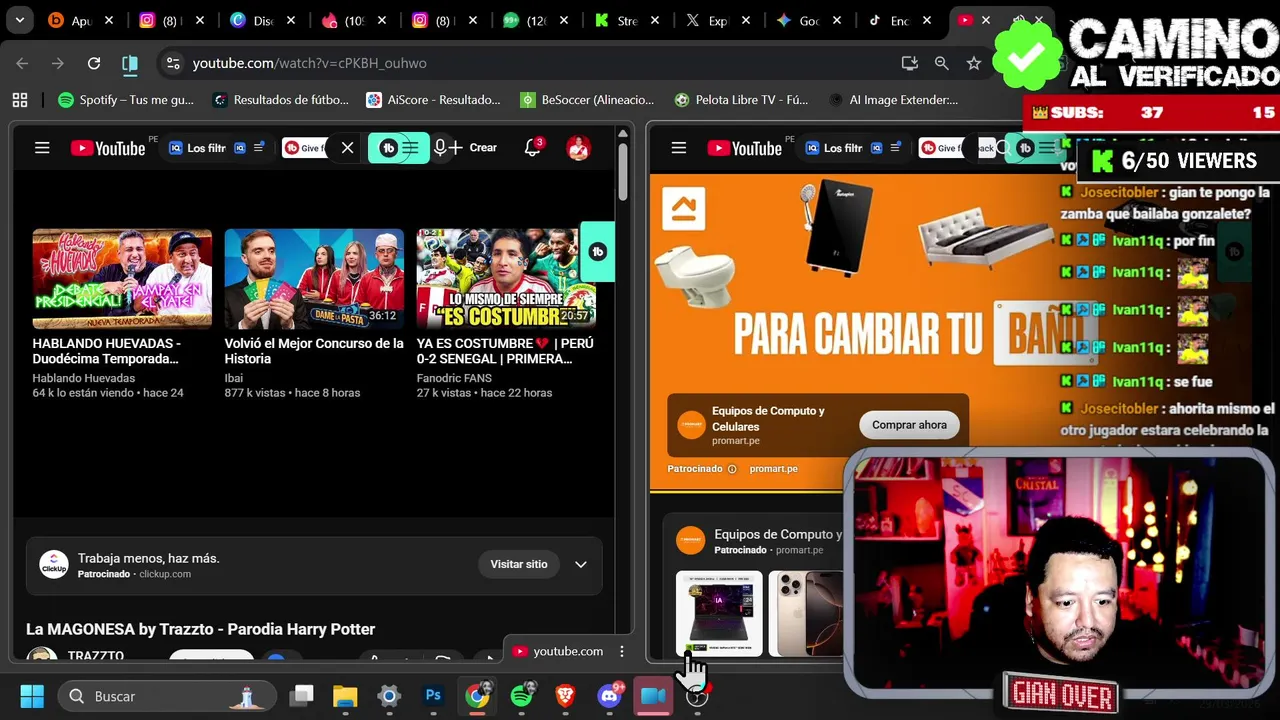Click 'La MAGONESA by Trazzto' video title
Image resolution: width=1280 pixels, height=720 pixels.
point(200,629)
